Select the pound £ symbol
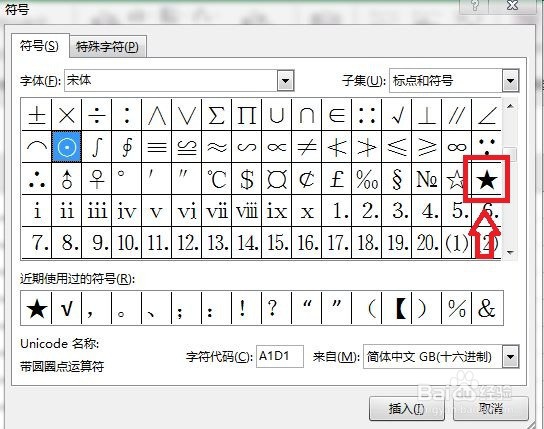 tap(337, 179)
